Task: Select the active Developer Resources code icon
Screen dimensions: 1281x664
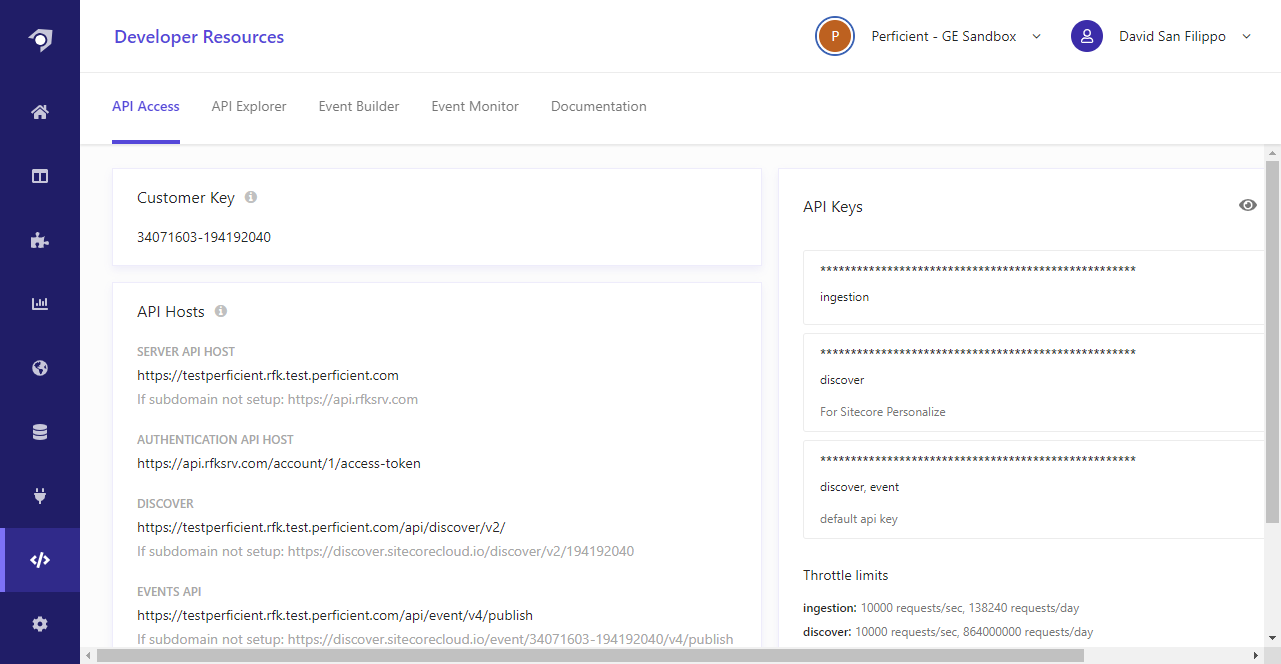Action: [39, 559]
